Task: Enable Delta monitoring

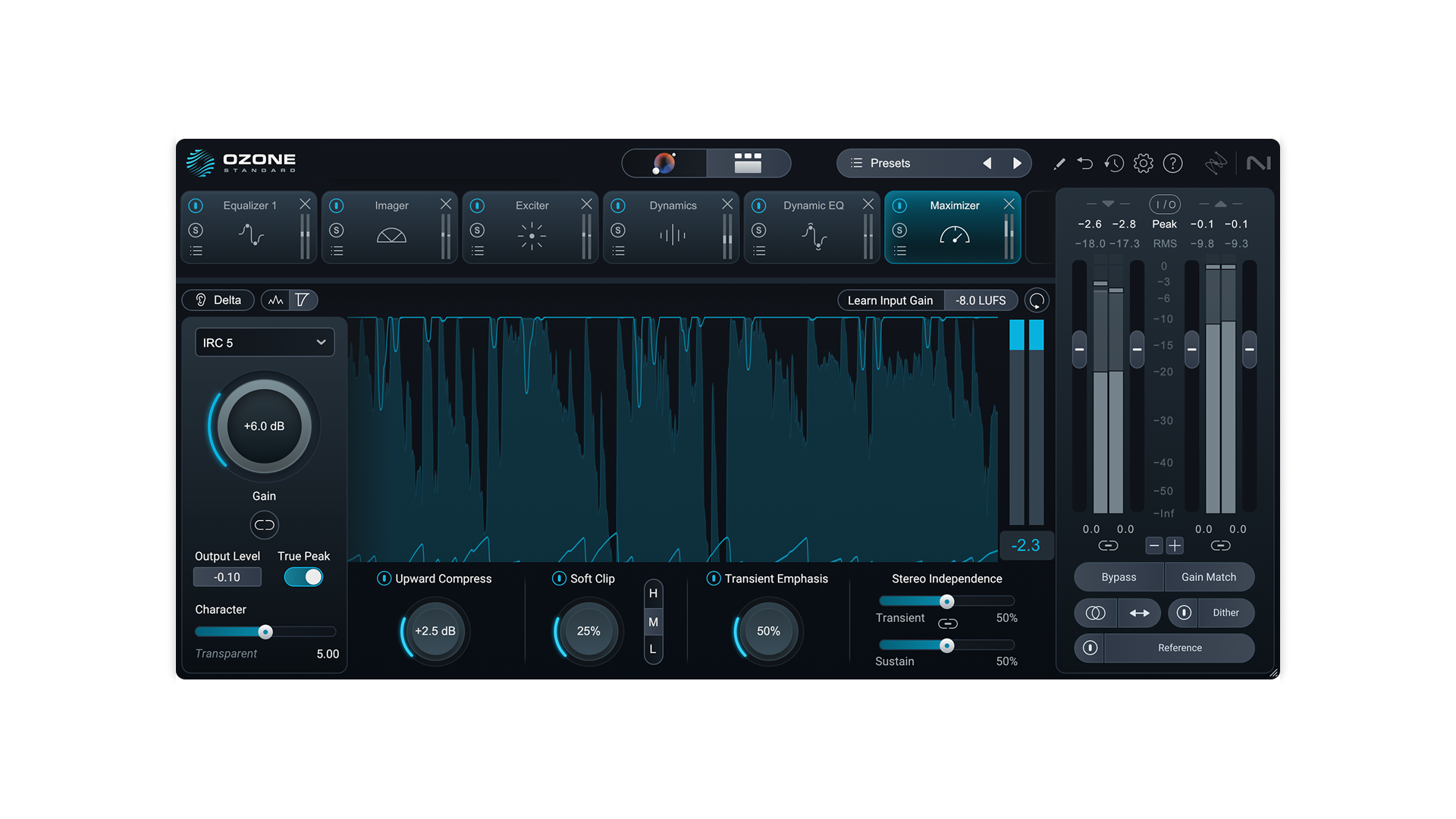Action: coord(218,300)
